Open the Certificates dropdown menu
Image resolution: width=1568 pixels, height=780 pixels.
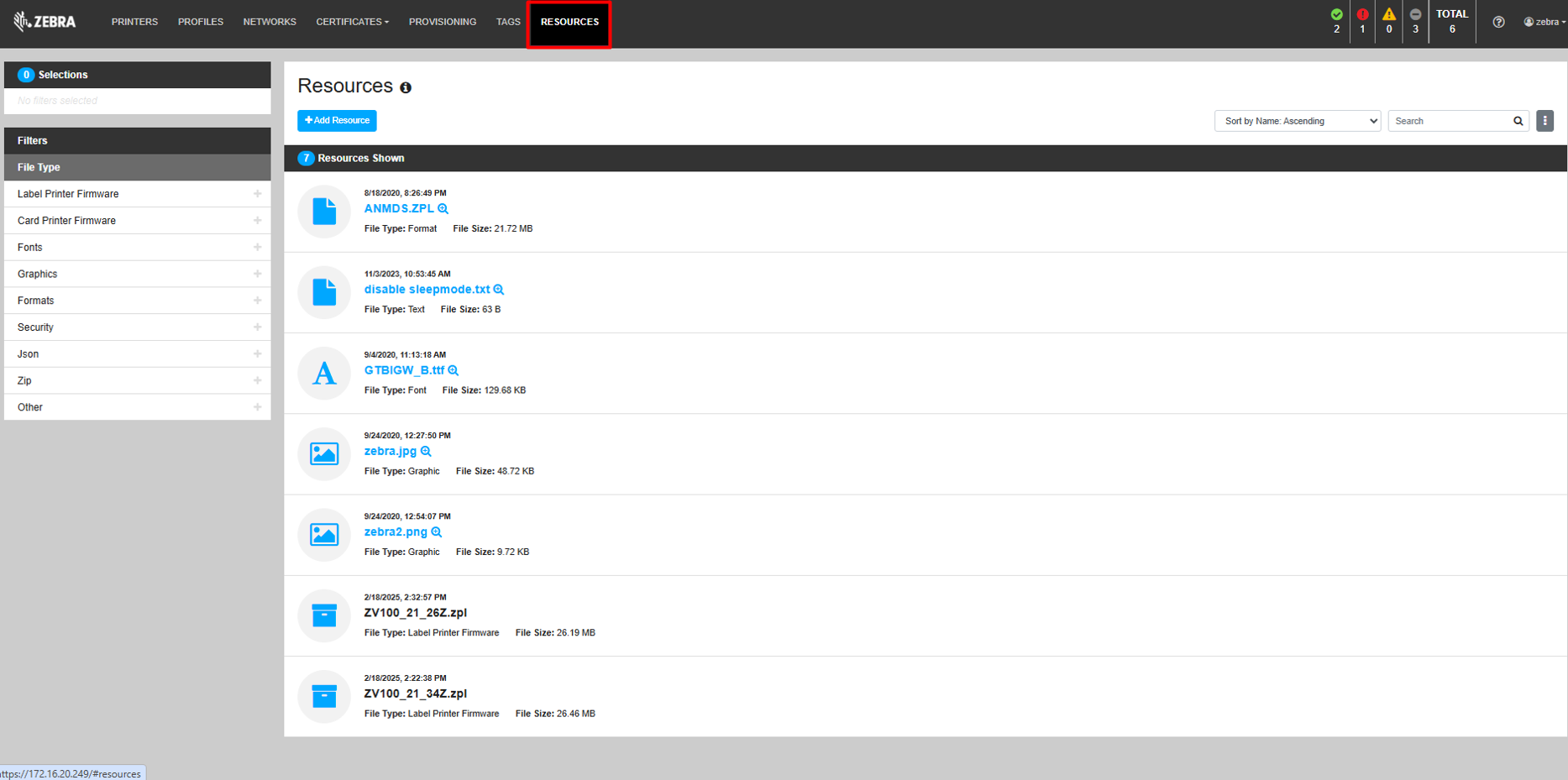point(352,22)
